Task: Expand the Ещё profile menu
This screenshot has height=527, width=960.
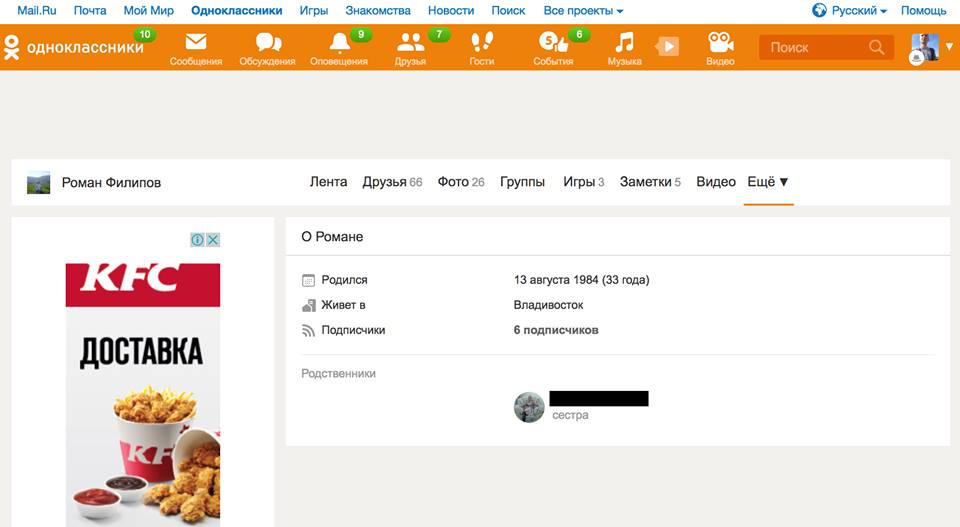Action: coord(768,182)
